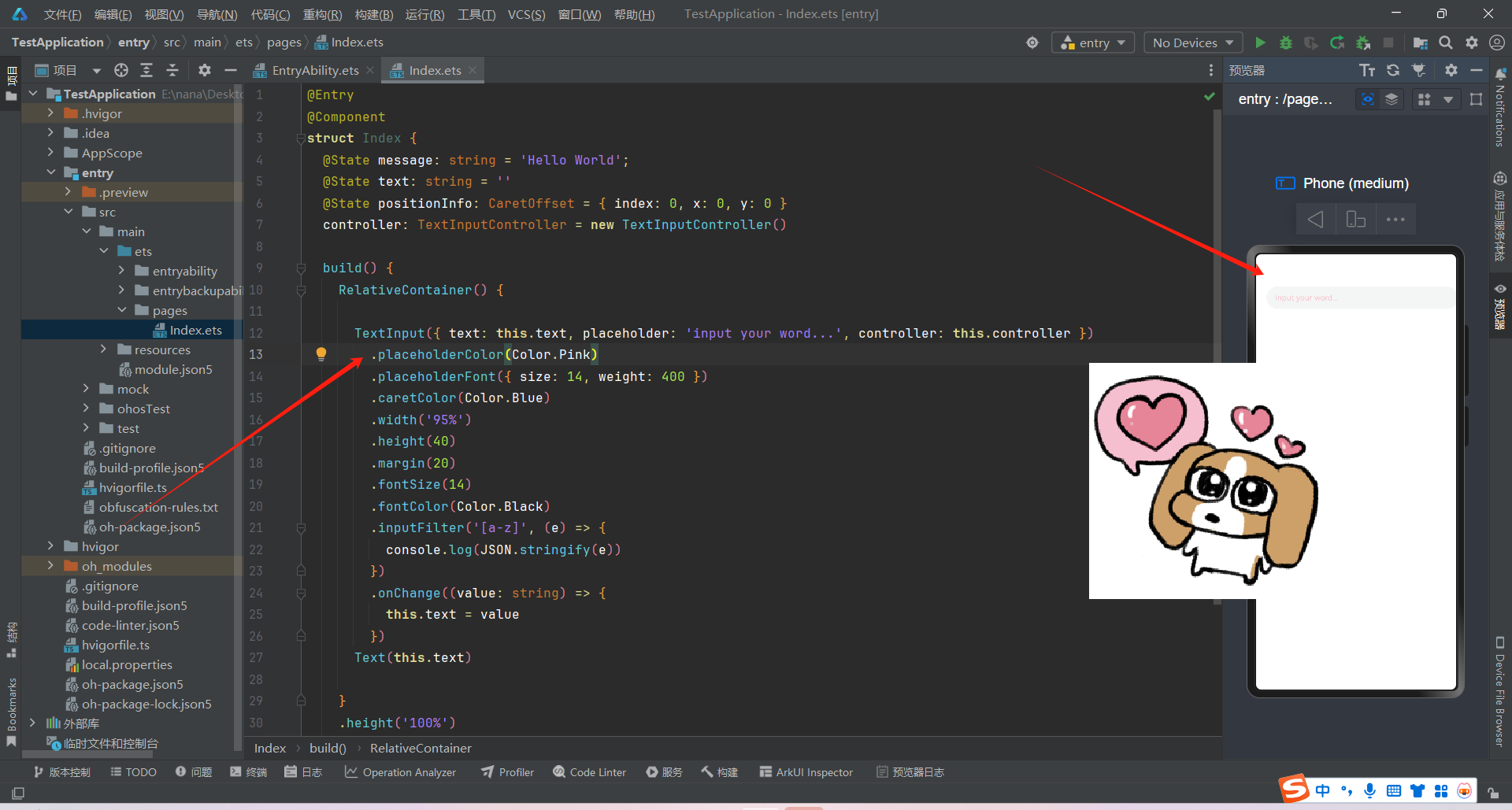Click the Sogou input method S icon
This screenshot has height=810, width=1512.
(1294, 789)
